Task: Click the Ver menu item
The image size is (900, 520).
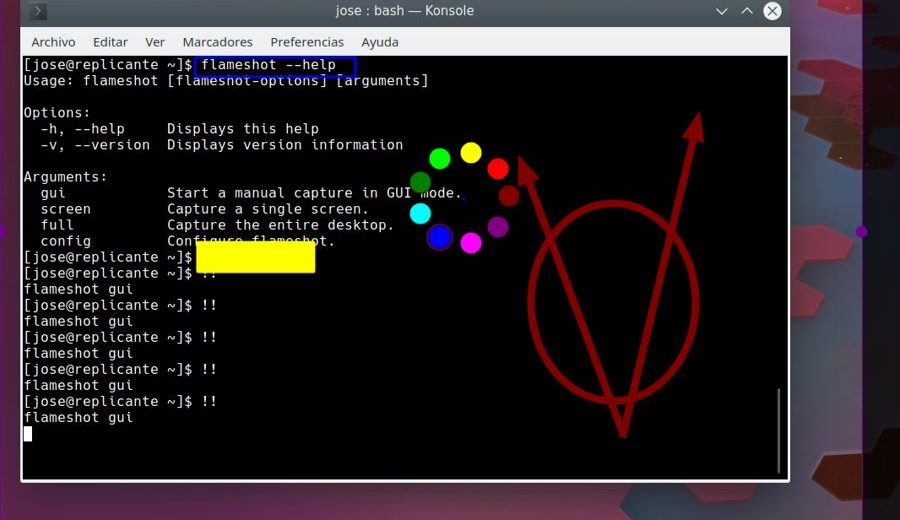Action: (x=155, y=42)
